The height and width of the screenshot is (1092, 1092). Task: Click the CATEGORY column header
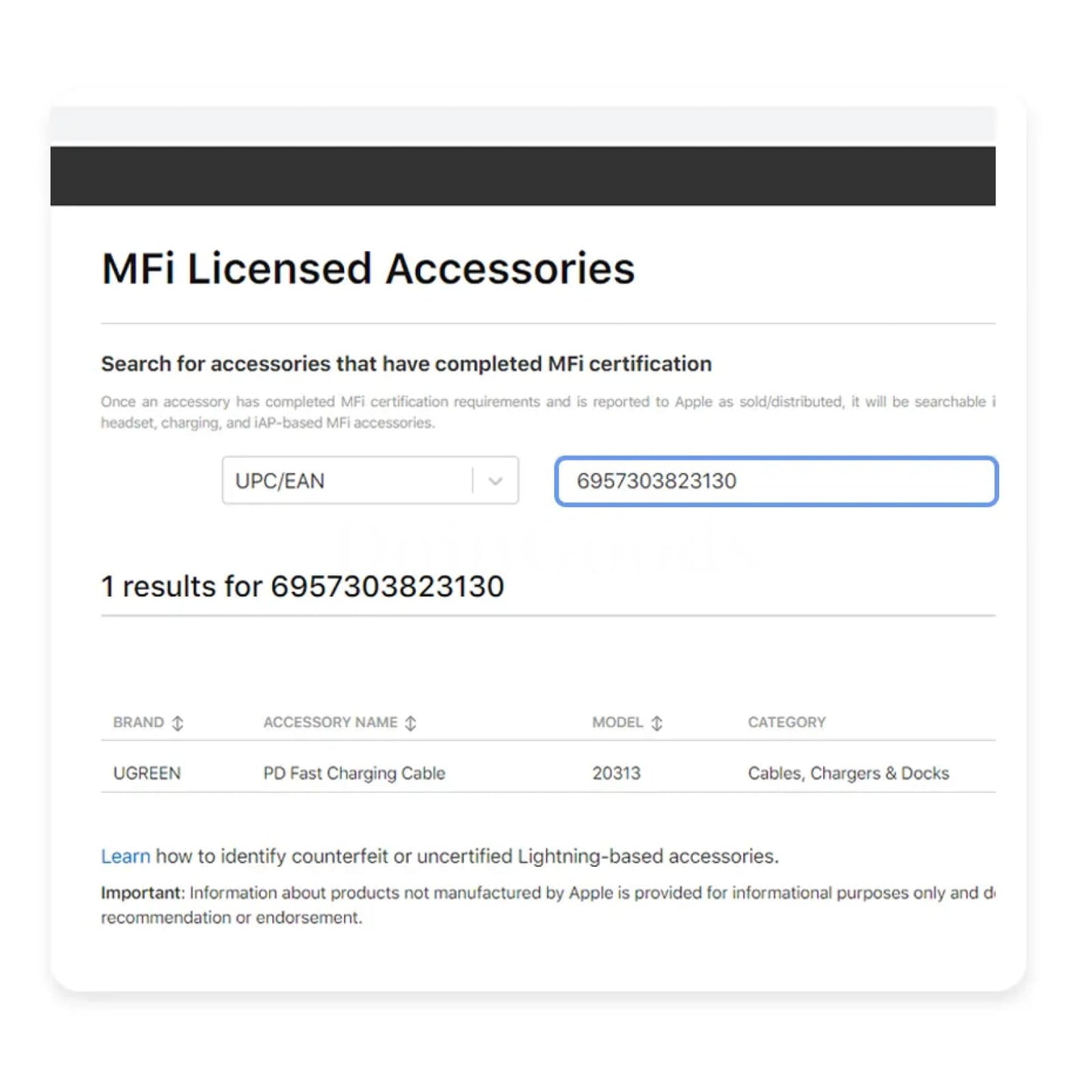click(x=787, y=722)
